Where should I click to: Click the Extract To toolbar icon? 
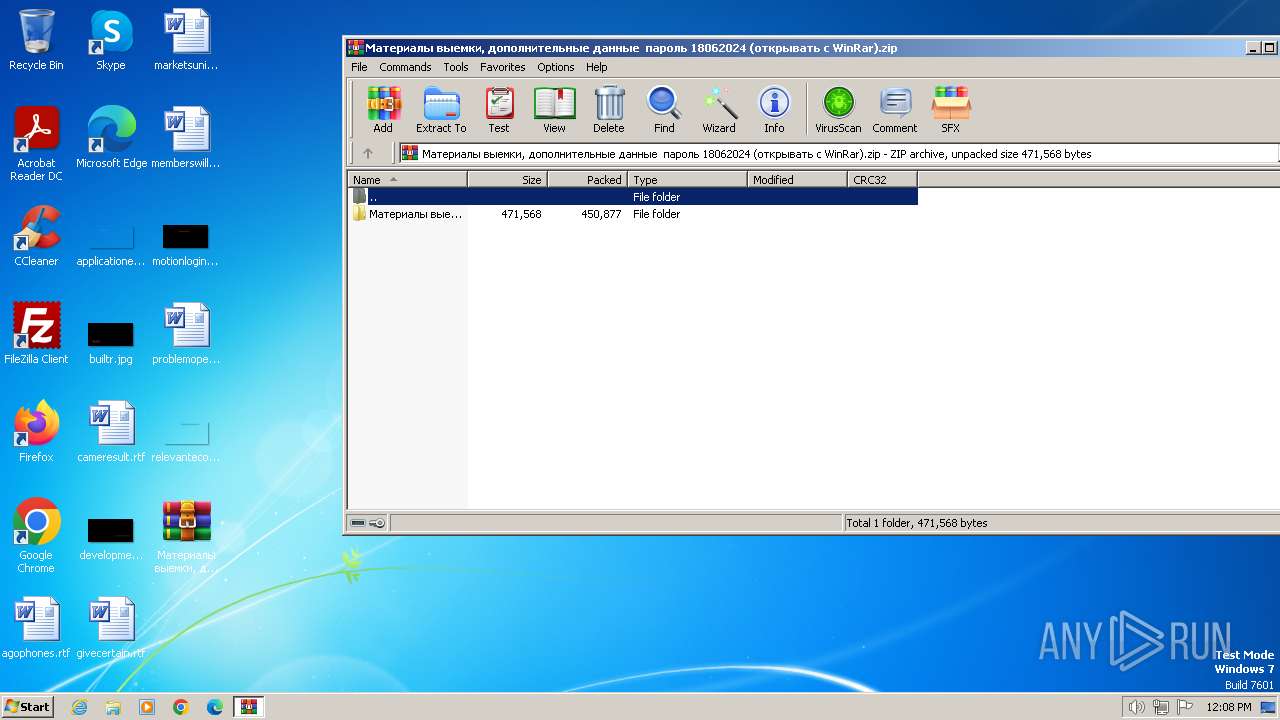pos(441,109)
